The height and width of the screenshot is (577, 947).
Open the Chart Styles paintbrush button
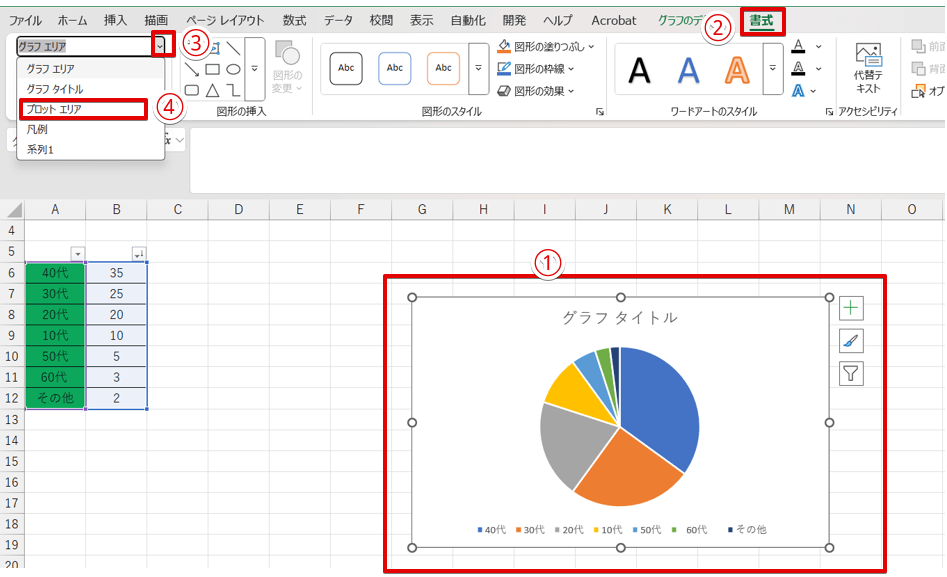(x=851, y=341)
